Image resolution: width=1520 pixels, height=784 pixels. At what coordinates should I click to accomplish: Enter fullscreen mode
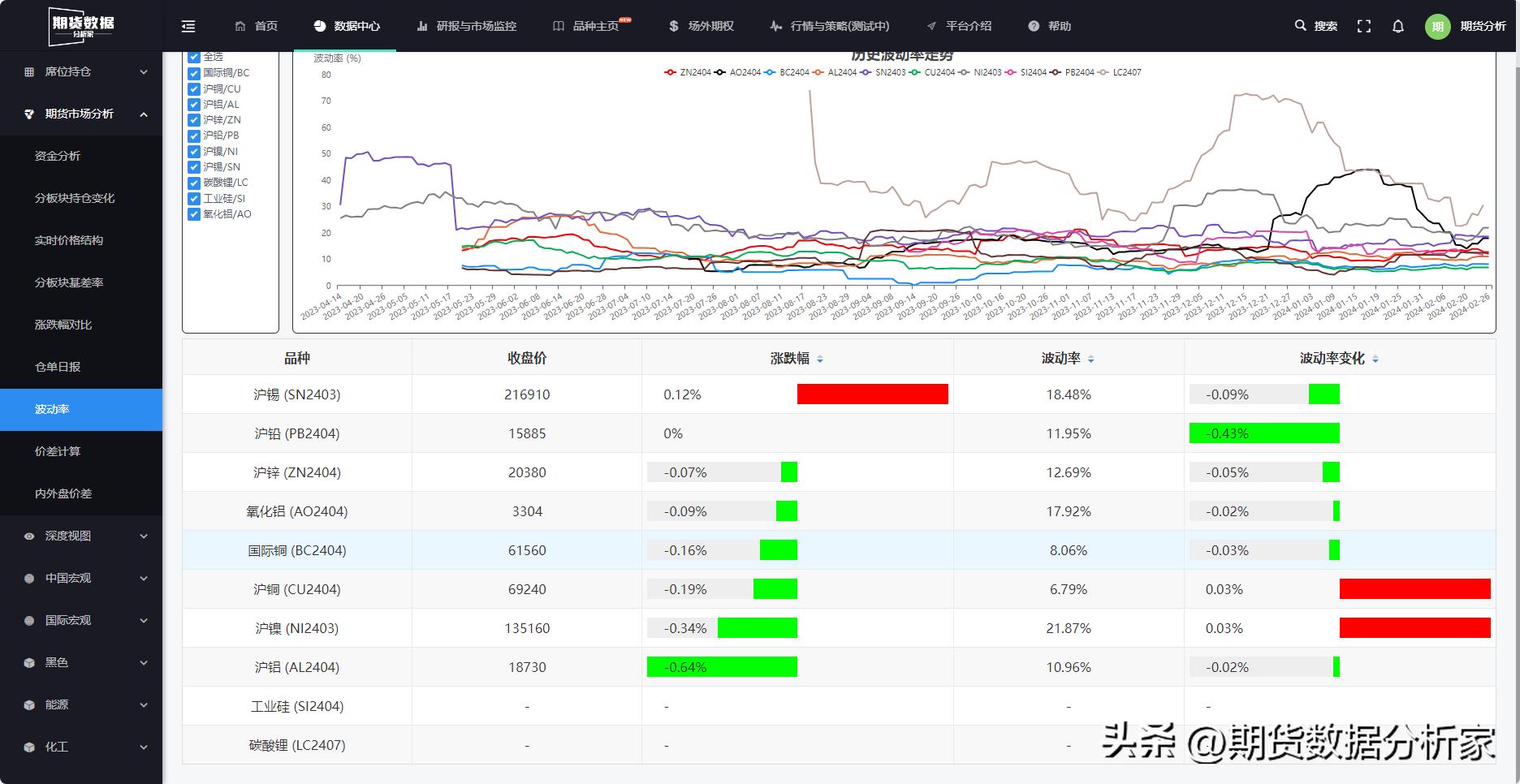(1363, 26)
